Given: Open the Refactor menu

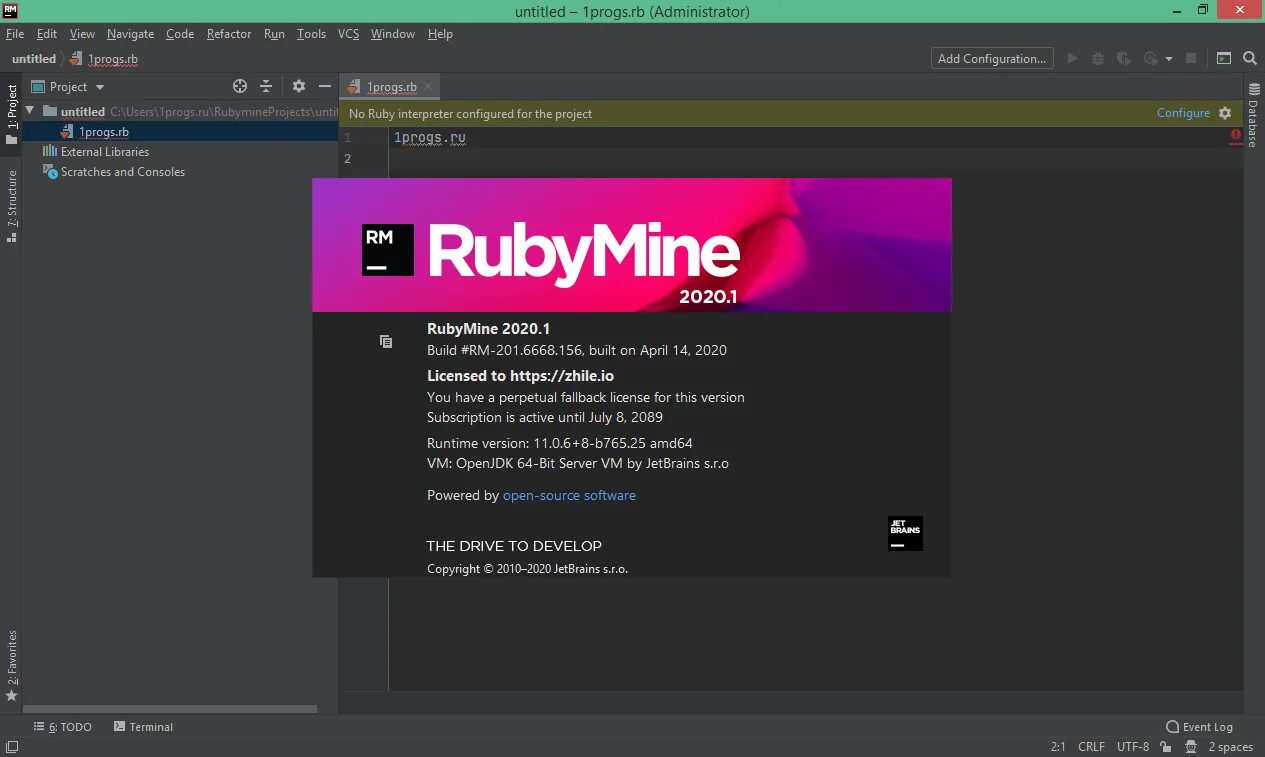Looking at the screenshot, I should click(229, 33).
